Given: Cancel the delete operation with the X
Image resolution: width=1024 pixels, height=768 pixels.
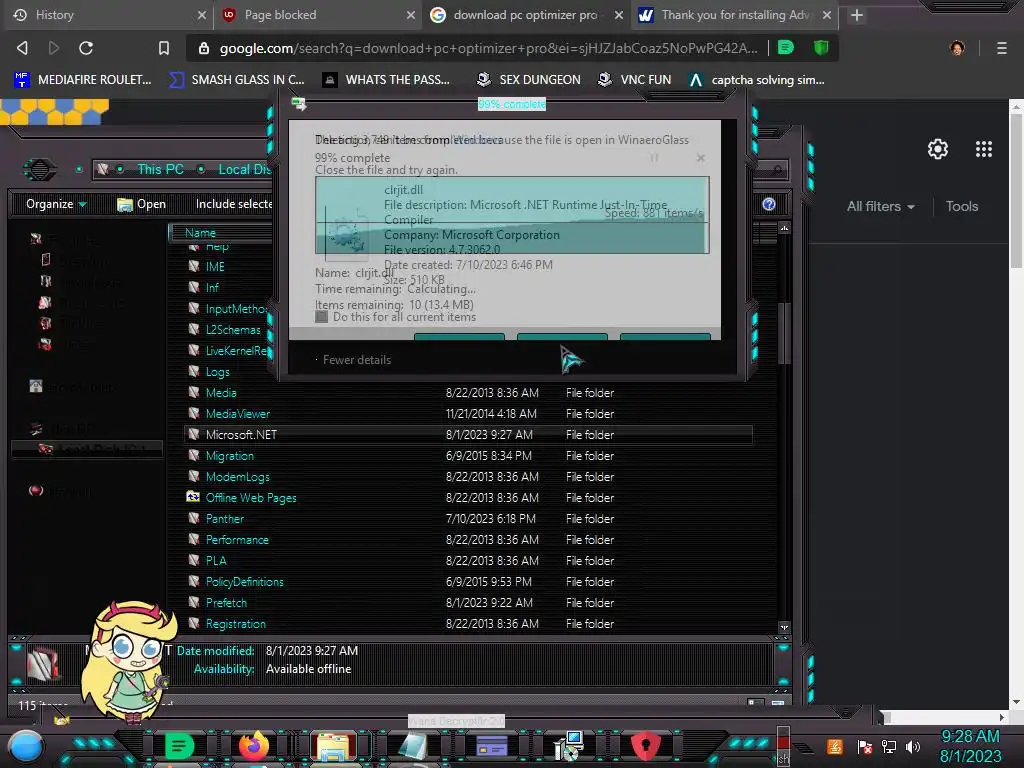Looking at the screenshot, I should pos(700,157).
